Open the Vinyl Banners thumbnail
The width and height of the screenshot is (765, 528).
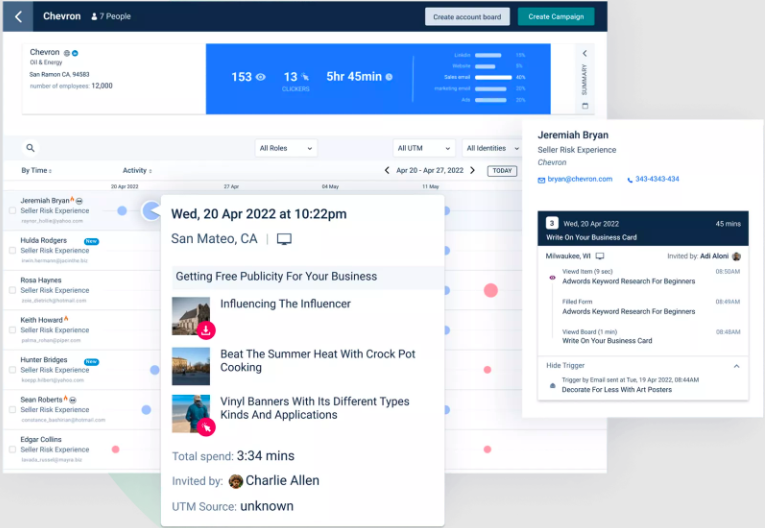point(191,413)
